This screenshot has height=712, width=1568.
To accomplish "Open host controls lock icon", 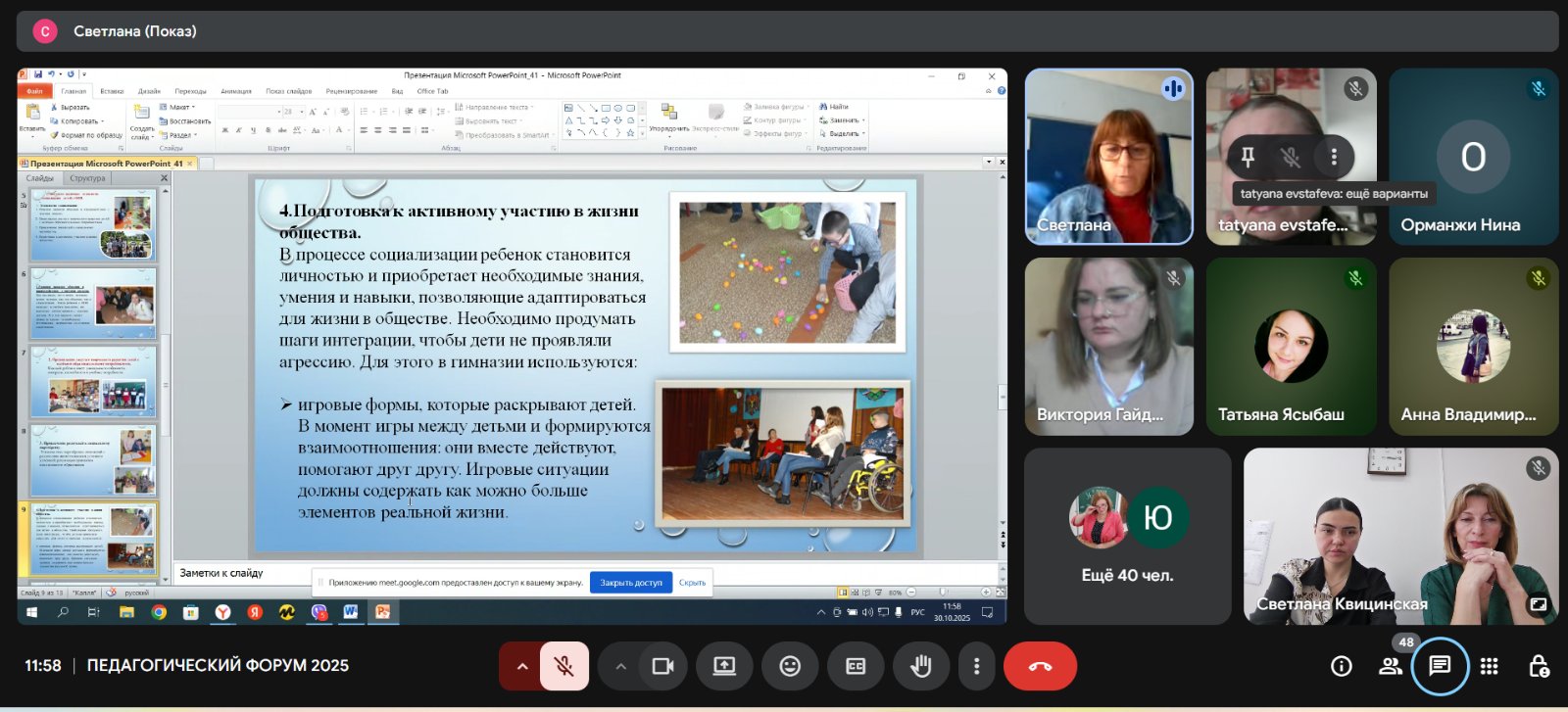I will [x=1539, y=666].
